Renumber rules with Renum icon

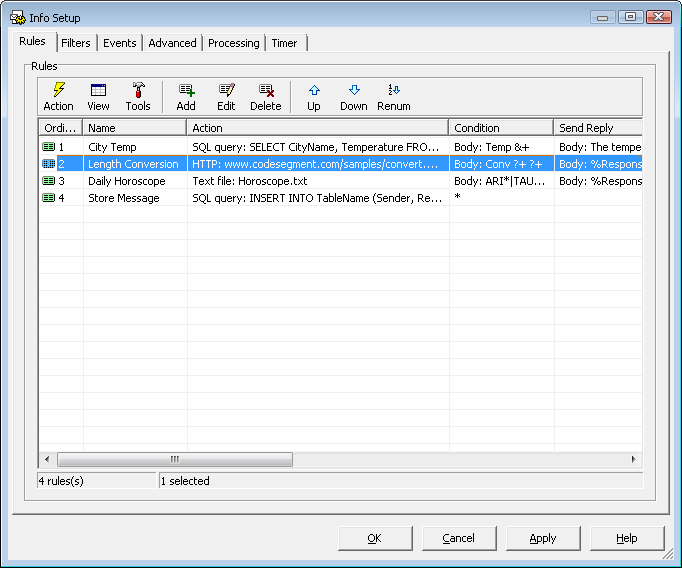[394, 97]
